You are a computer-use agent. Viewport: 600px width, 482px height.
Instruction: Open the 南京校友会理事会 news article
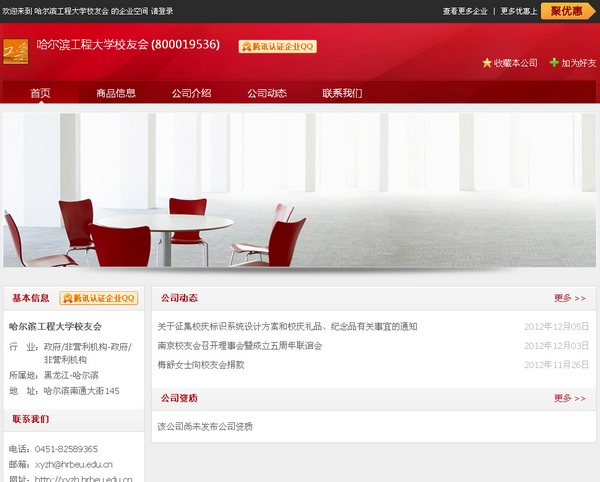click(240, 346)
